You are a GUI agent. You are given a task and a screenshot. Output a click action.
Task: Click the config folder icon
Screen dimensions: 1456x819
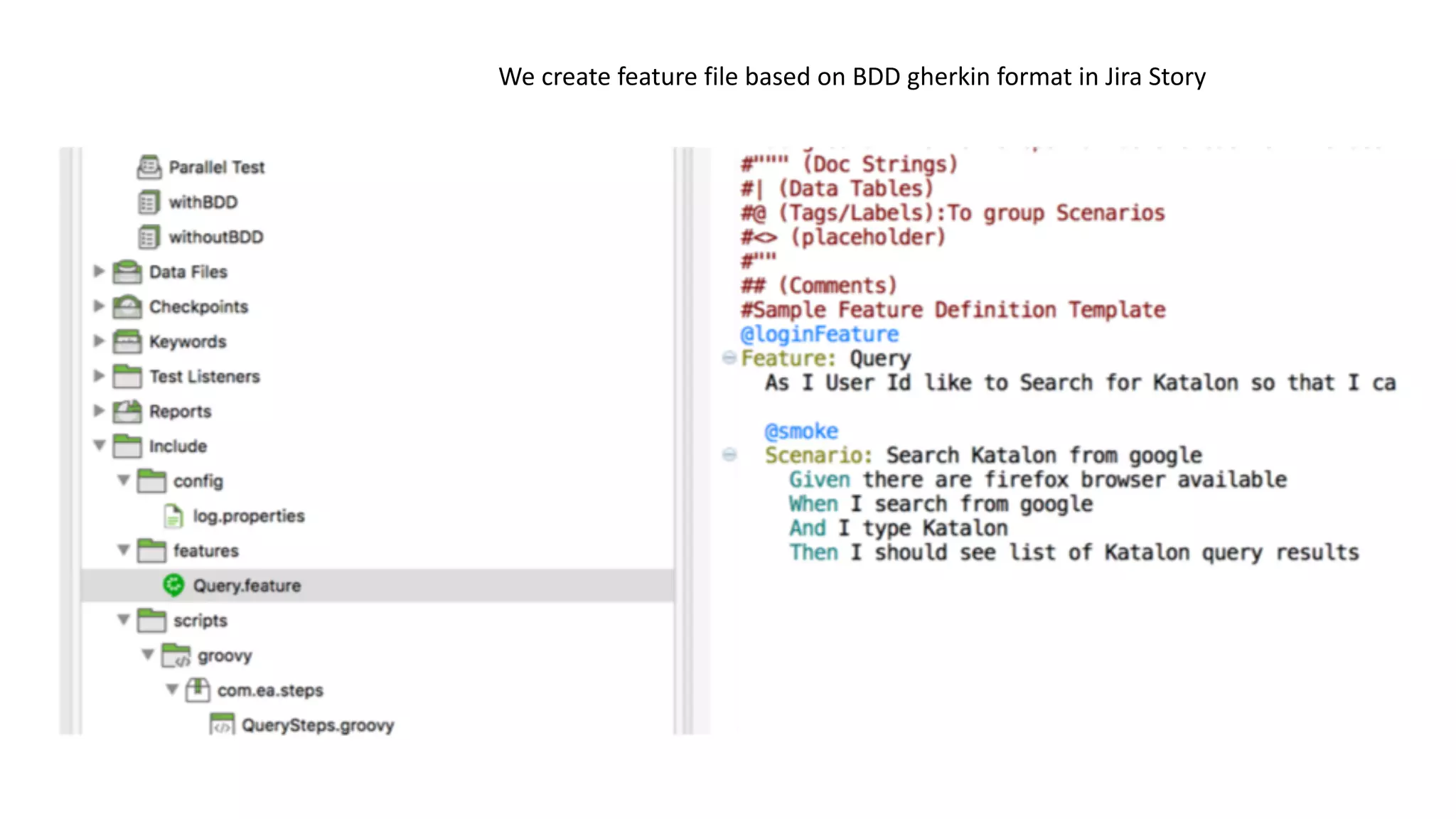tap(151, 481)
